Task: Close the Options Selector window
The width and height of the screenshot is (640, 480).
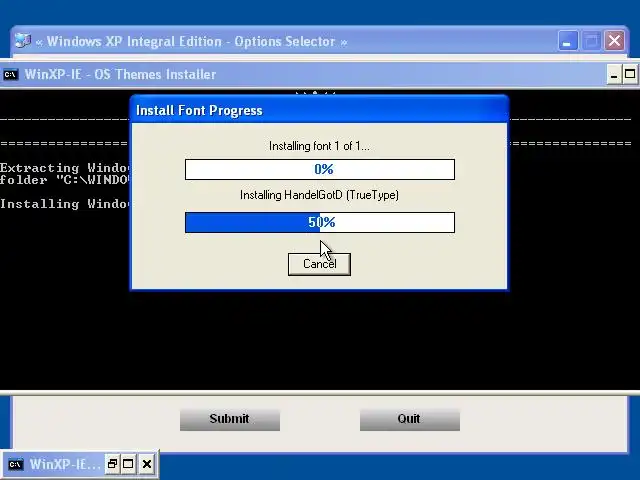Action: click(x=614, y=41)
